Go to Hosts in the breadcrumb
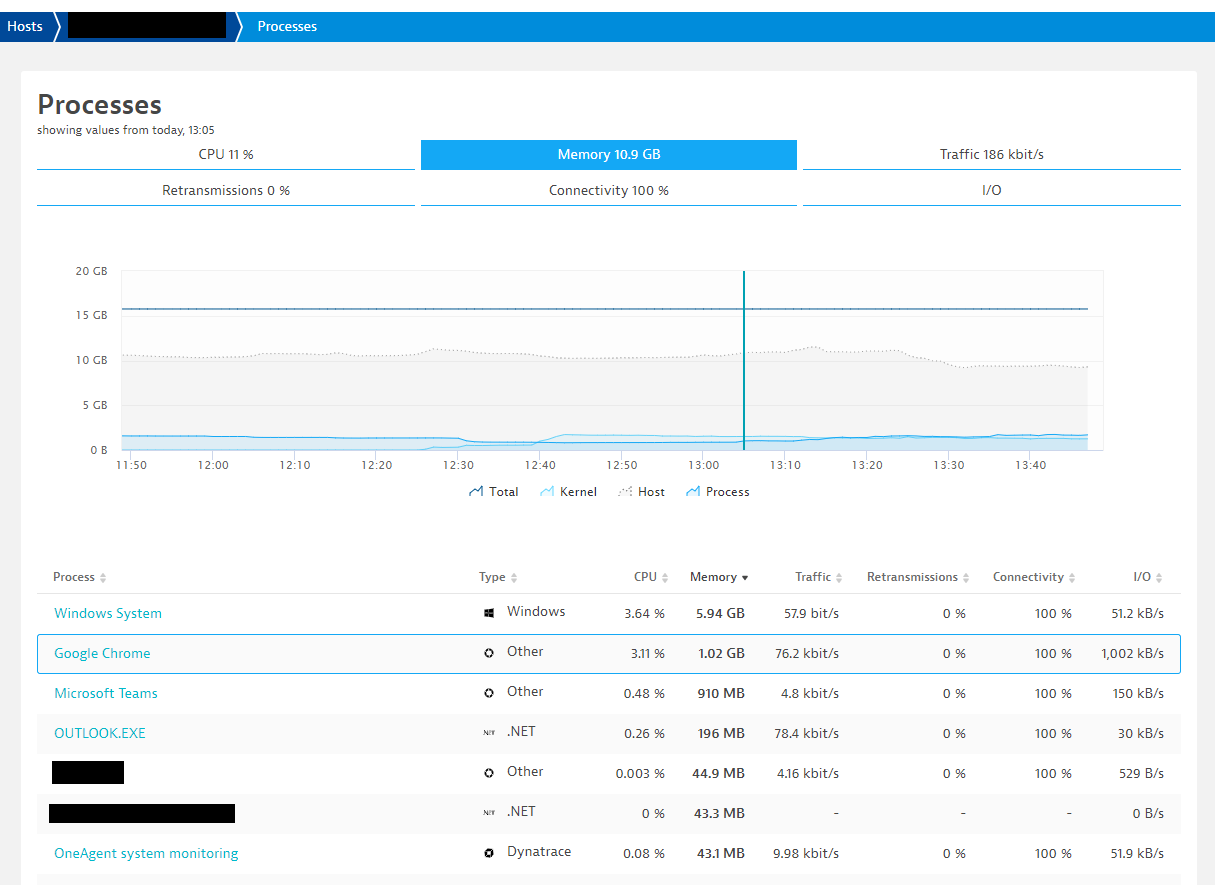 (x=25, y=26)
